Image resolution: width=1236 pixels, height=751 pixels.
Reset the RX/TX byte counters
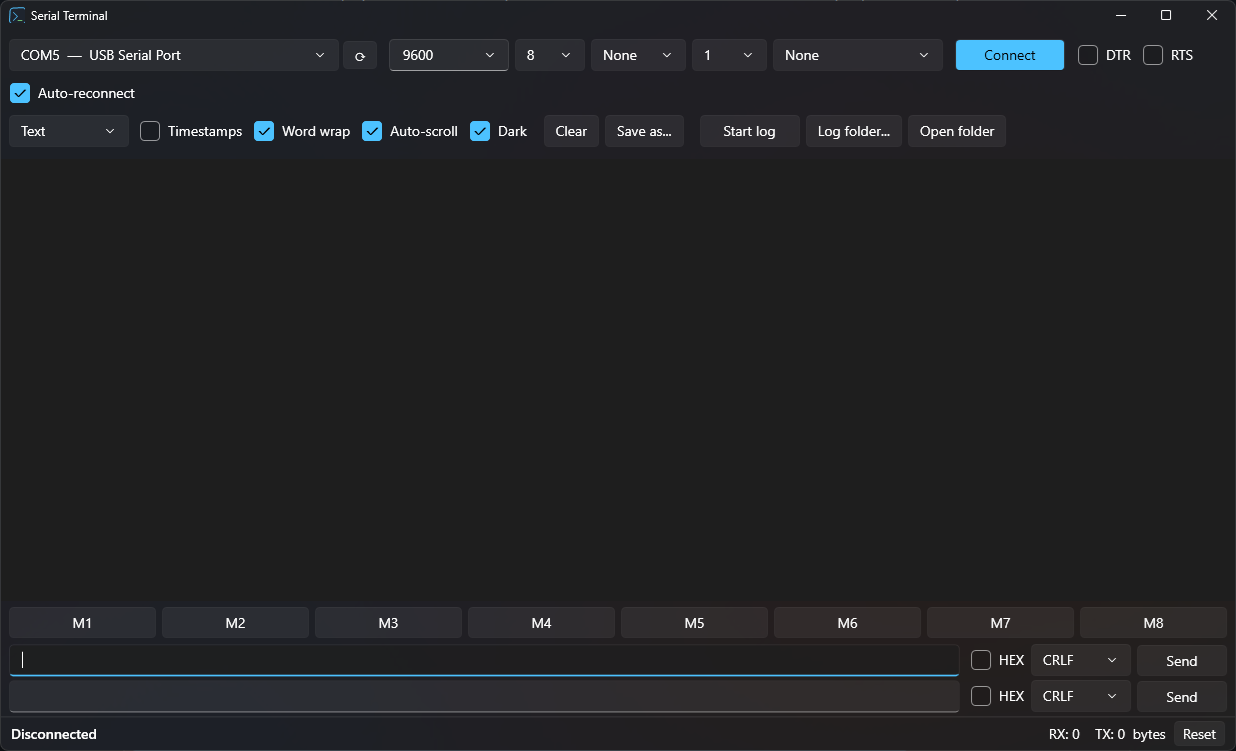1199,734
